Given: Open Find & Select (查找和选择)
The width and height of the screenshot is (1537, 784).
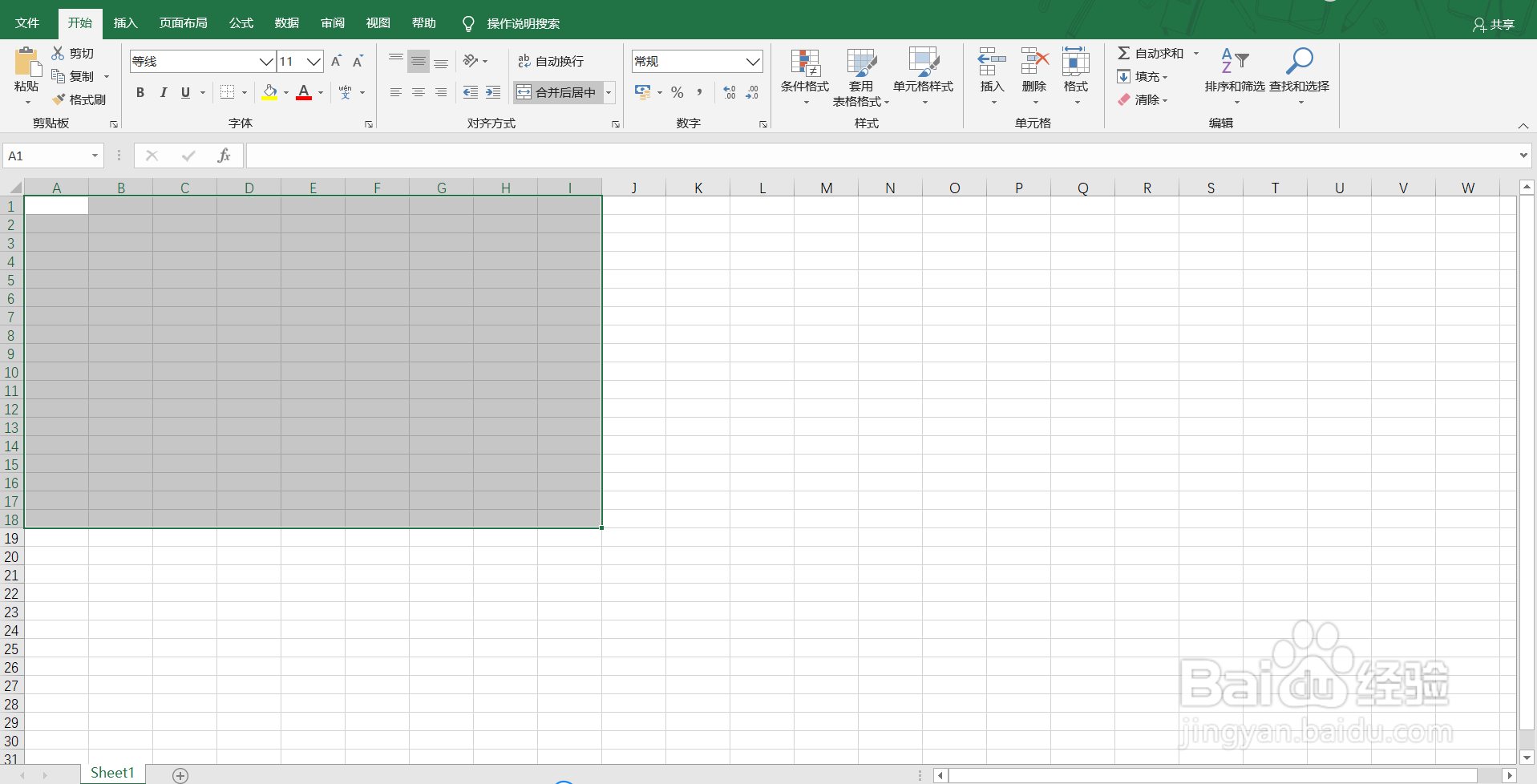Looking at the screenshot, I should point(1299,76).
